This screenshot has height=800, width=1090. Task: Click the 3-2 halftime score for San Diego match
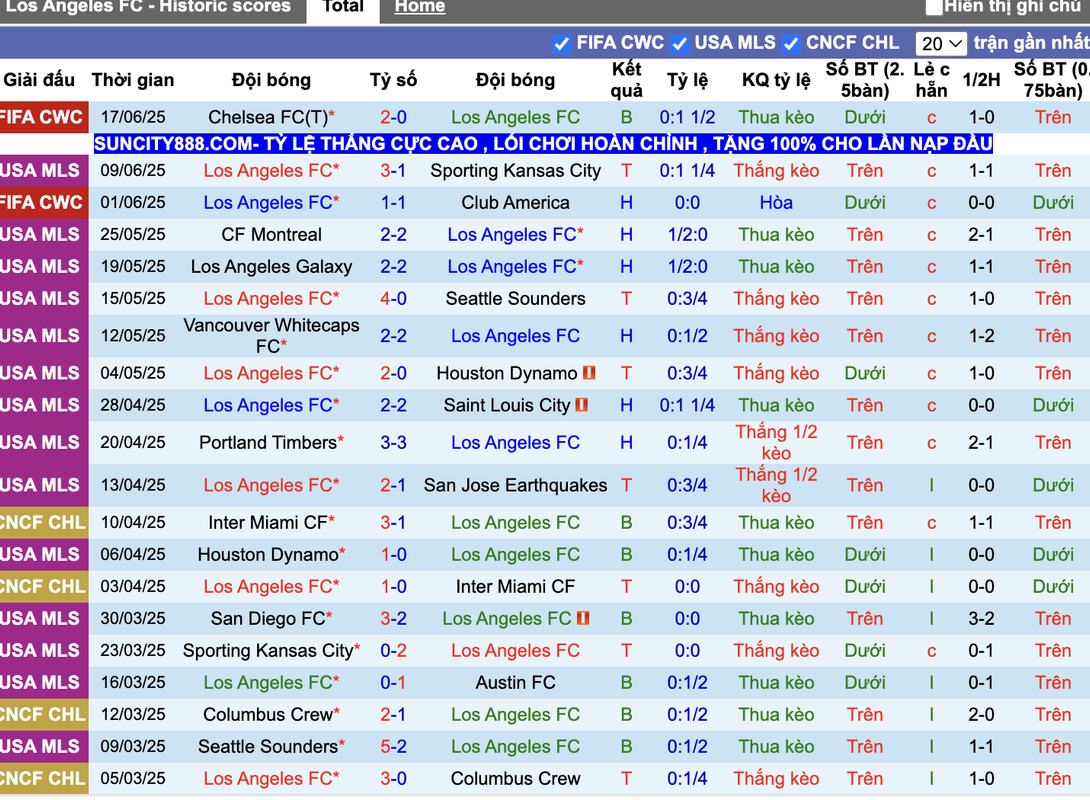pyautogui.click(x=981, y=619)
